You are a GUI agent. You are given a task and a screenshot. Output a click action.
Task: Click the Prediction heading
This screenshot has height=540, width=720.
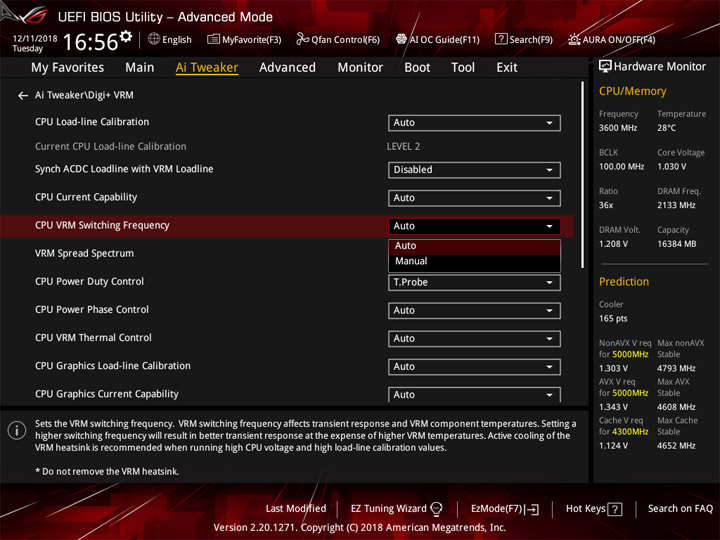[x=624, y=281]
